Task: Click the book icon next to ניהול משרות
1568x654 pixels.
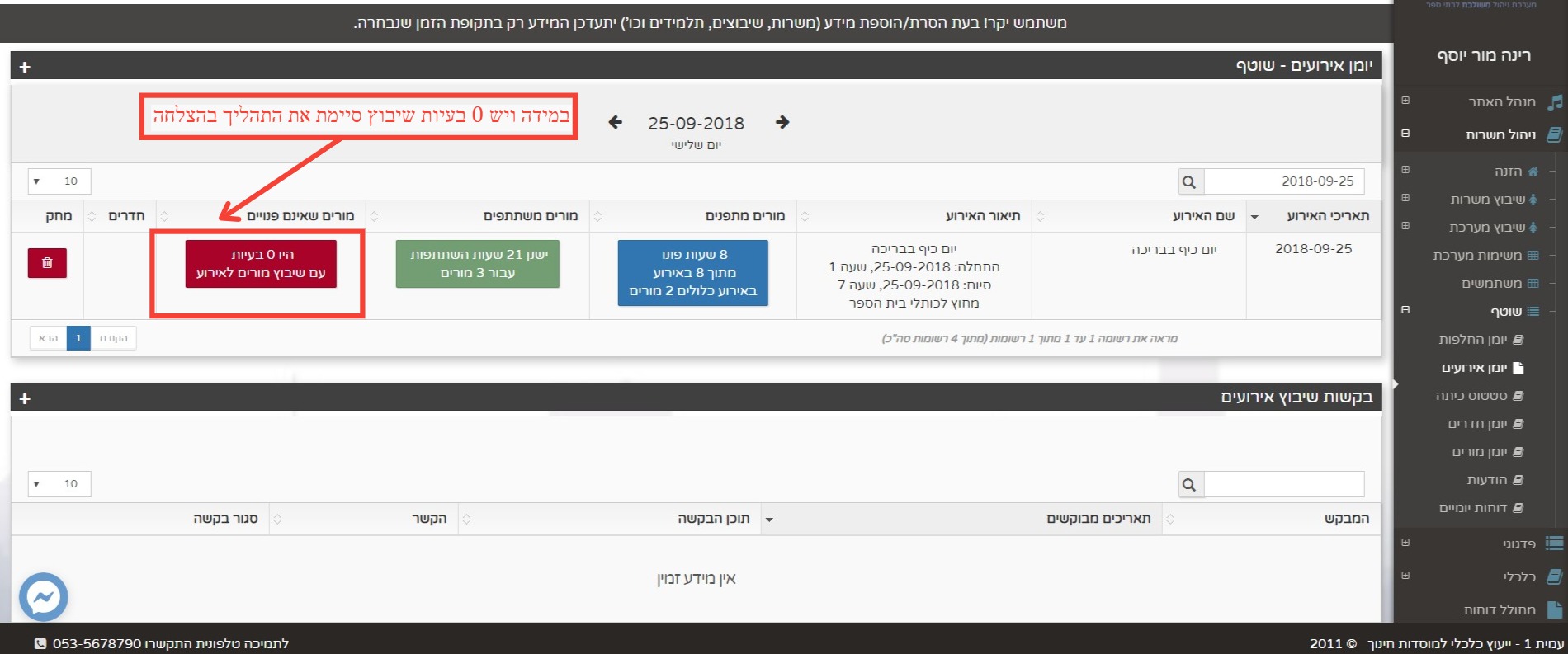Action: point(1555,134)
